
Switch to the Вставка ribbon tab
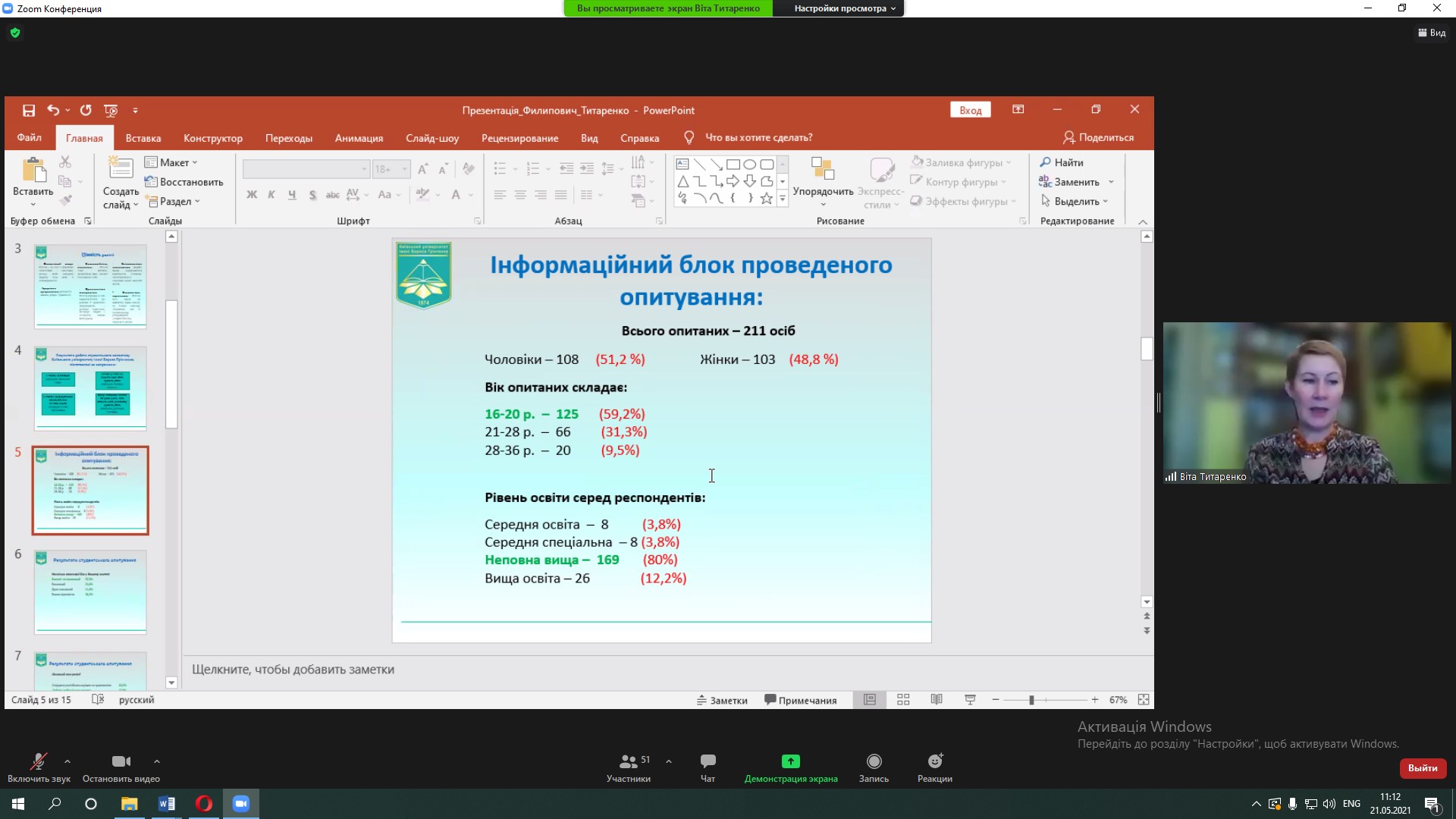tap(143, 138)
